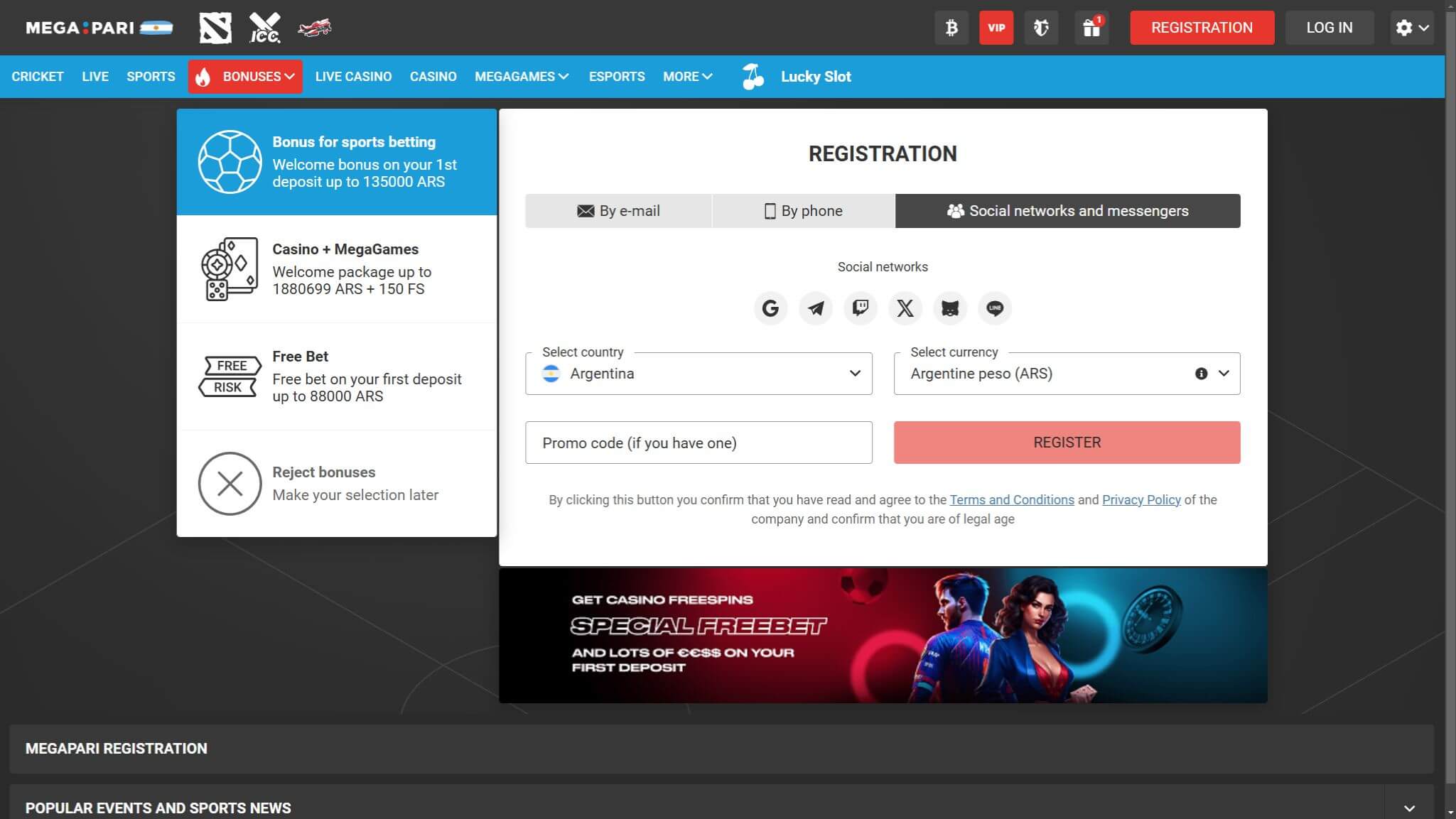
Task: Go to Cricket section
Action: point(38,77)
